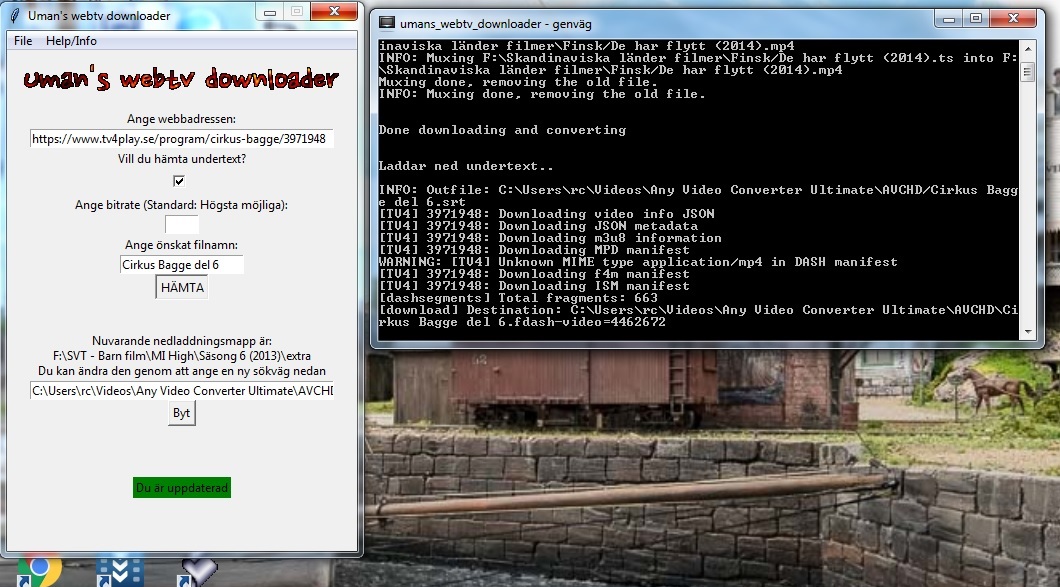Click the 'Downloading MPD manifest' console line

click(x=534, y=250)
